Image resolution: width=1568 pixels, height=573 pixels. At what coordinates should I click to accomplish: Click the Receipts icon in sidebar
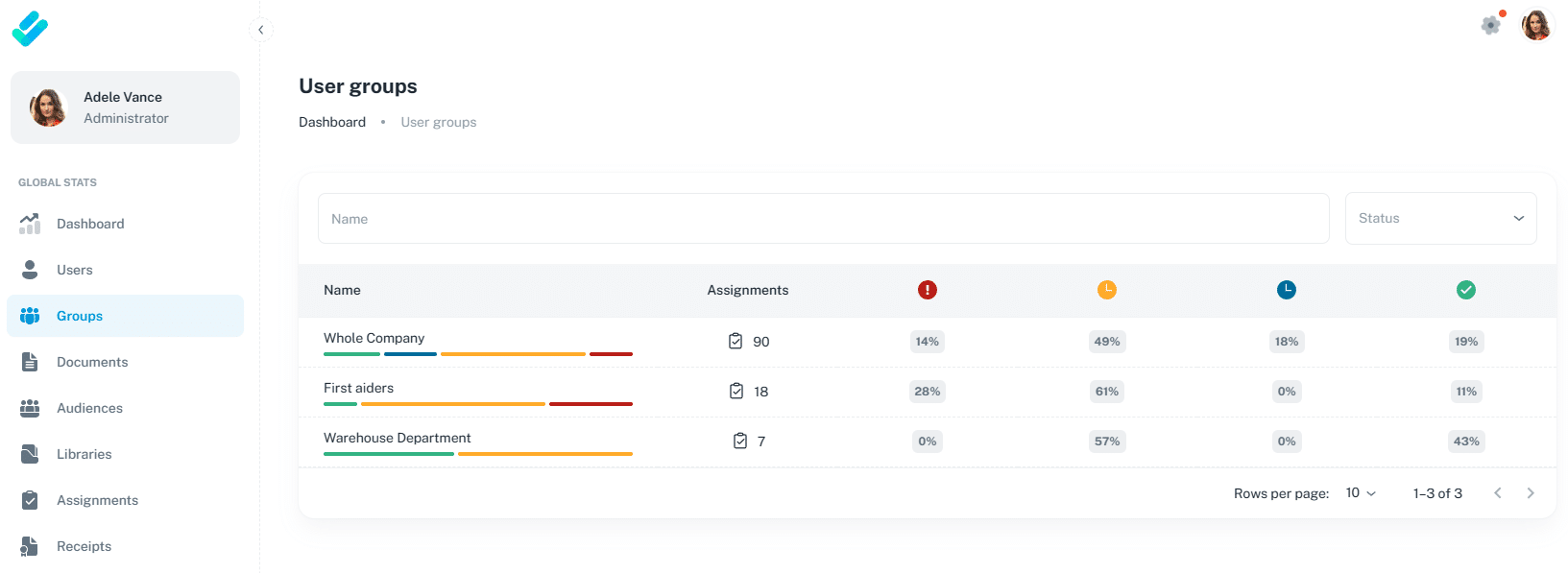click(x=30, y=546)
